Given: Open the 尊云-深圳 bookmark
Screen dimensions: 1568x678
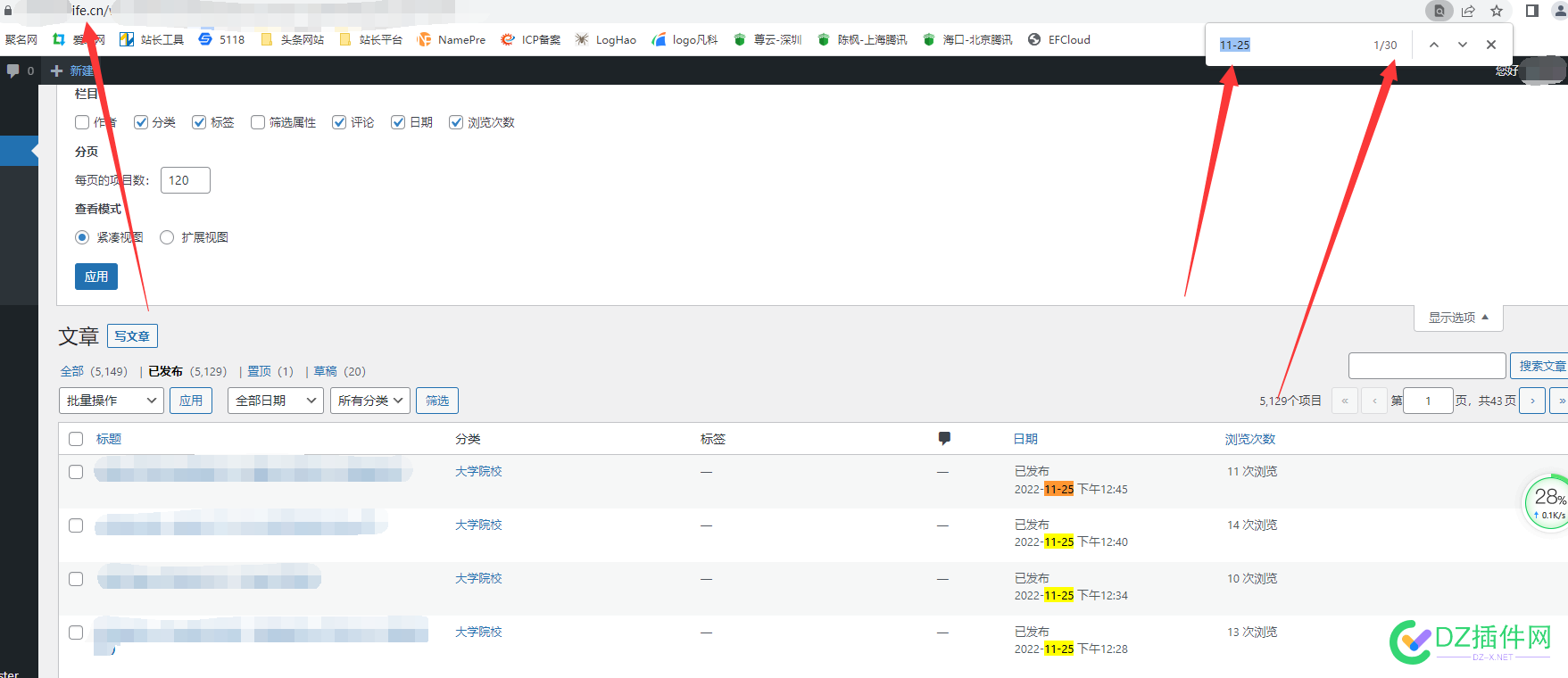Looking at the screenshot, I should point(767,39).
